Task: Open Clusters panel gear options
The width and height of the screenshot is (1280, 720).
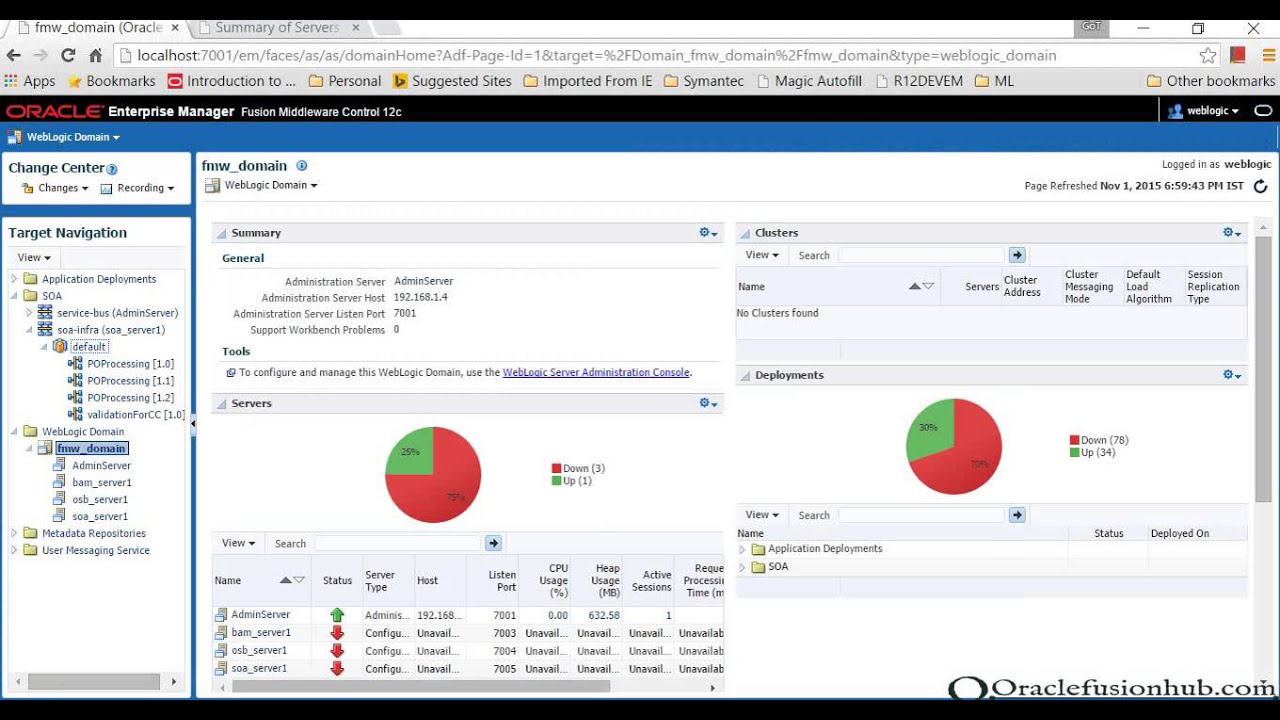Action: click(1231, 232)
